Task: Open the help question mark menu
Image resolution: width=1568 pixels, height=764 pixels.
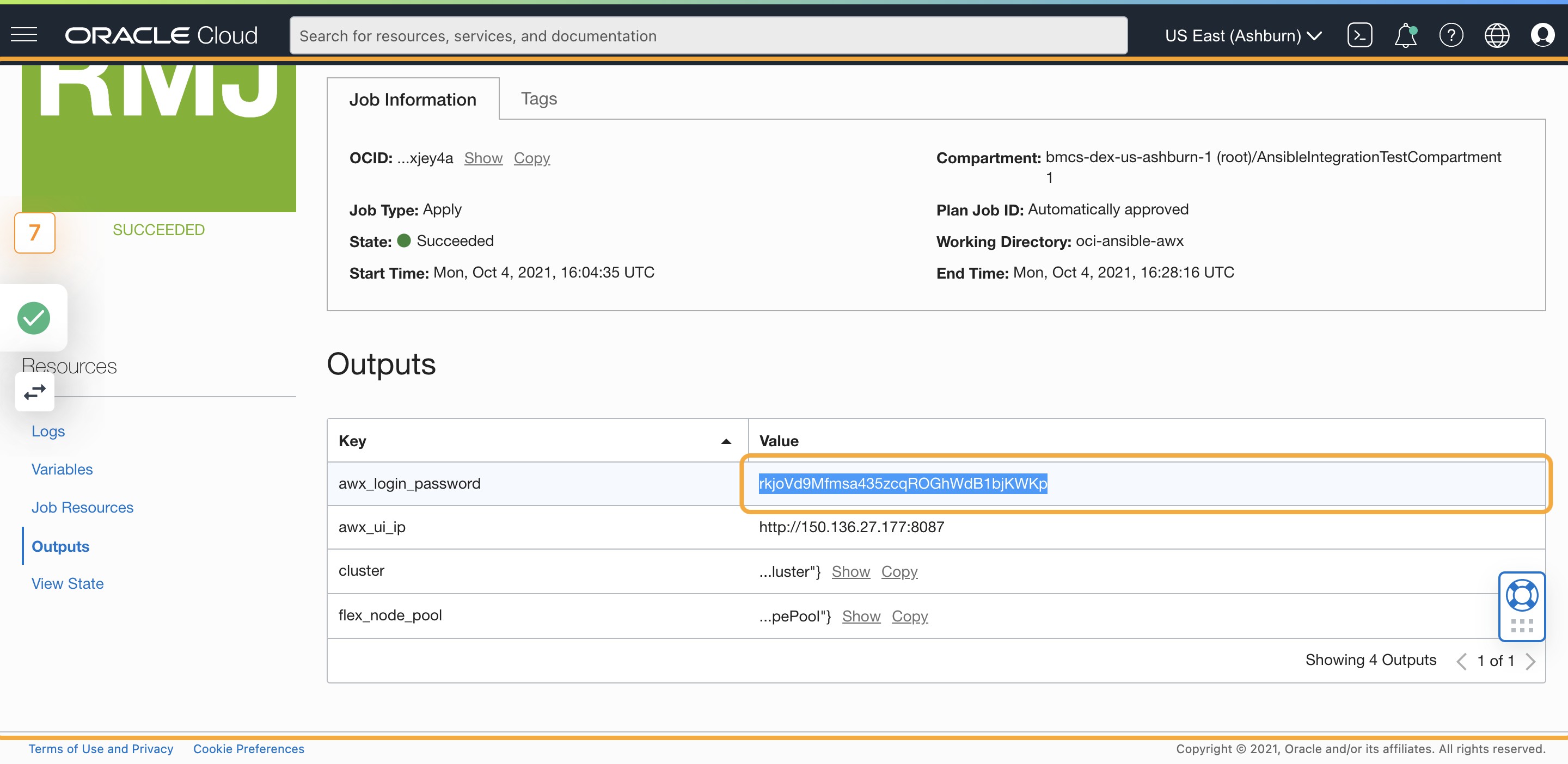Action: 1451,35
